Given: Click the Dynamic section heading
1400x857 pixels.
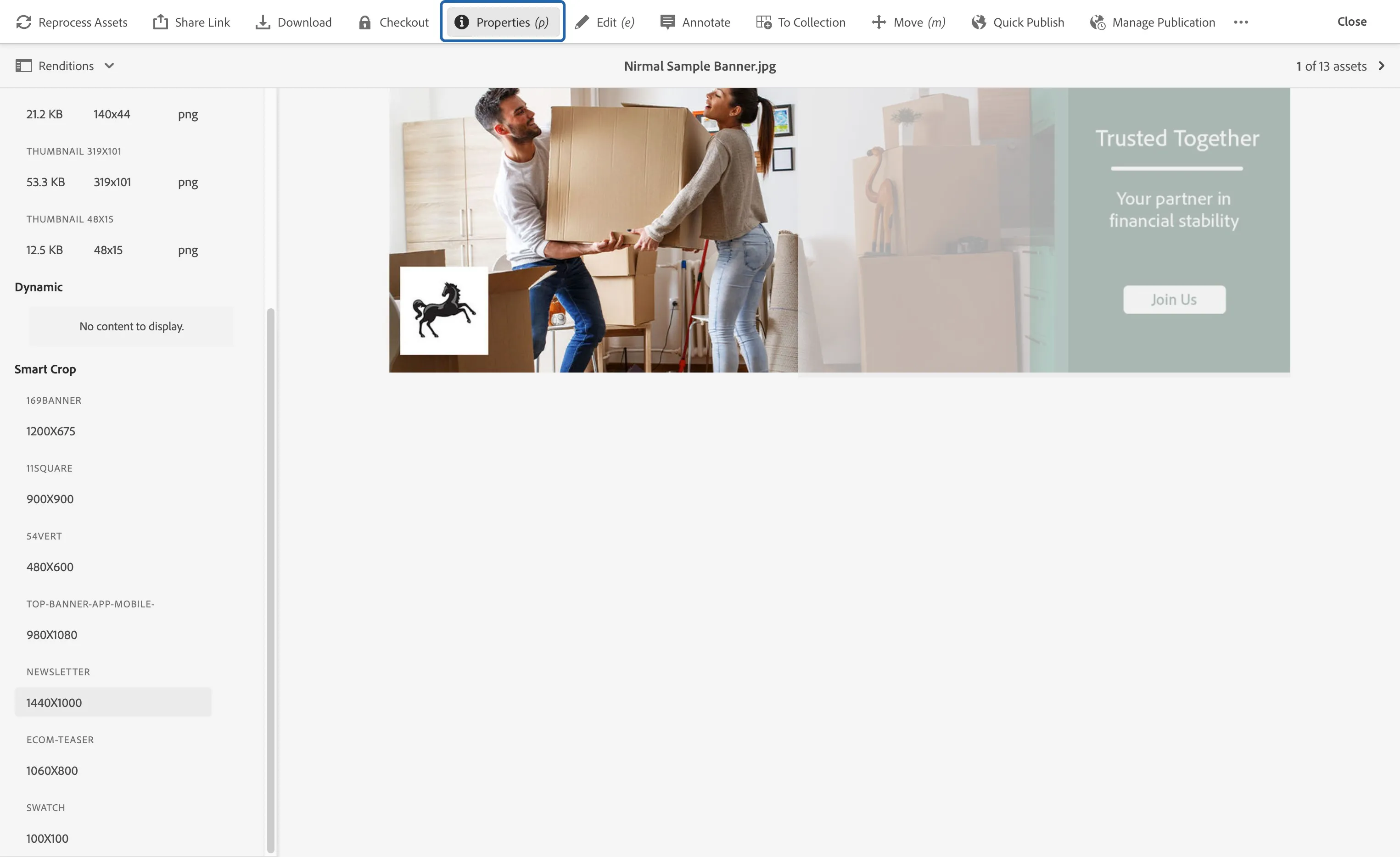Looking at the screenshot, I should pos(39,287).
